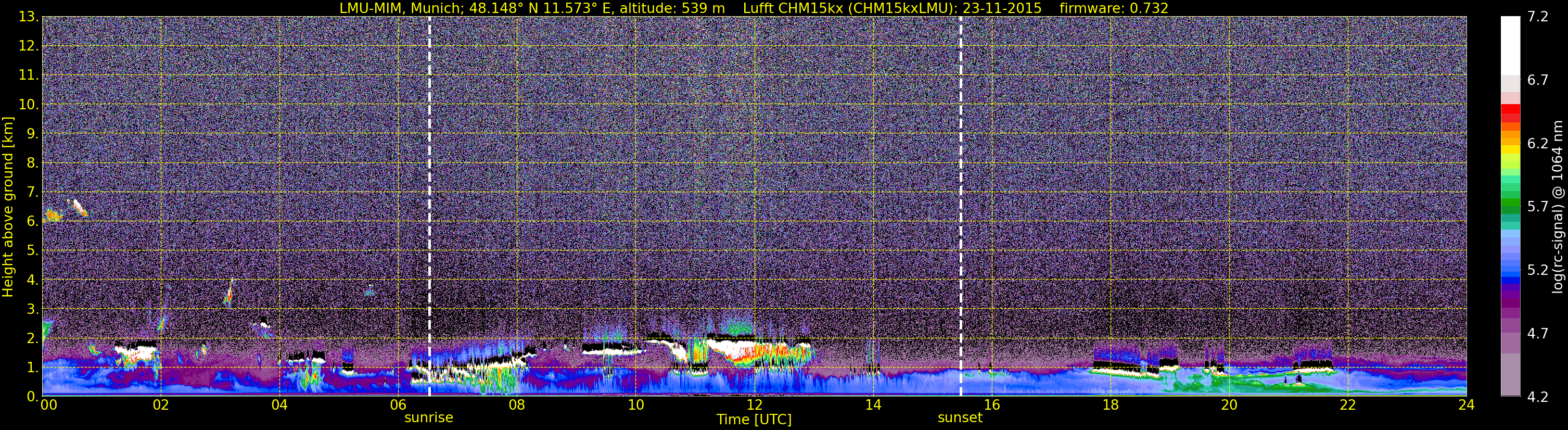Click the height tick label '3.'
The image size is (1568, 430).
click(32, 309)
